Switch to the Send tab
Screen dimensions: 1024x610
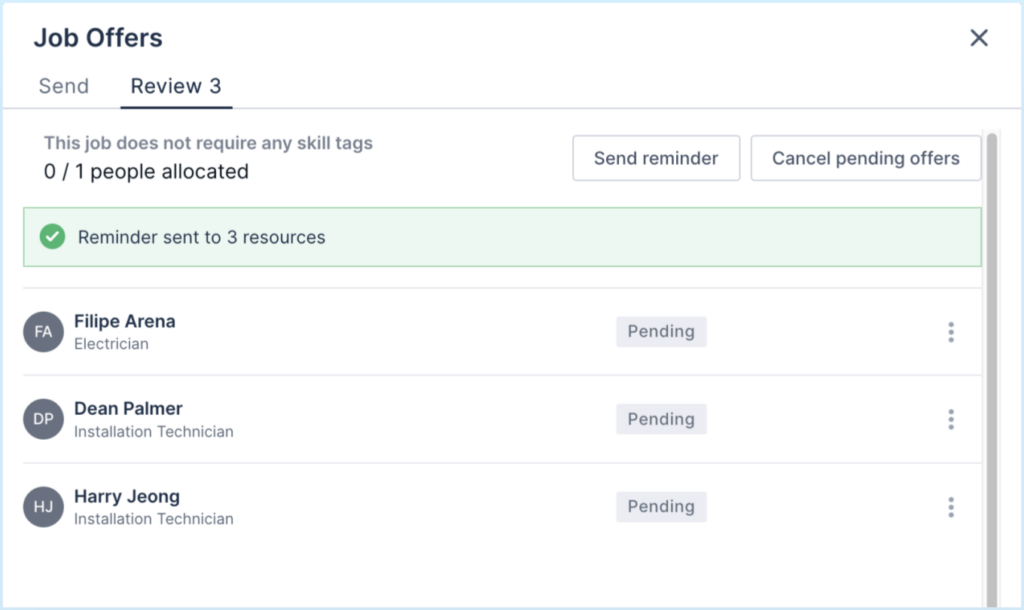63,86
